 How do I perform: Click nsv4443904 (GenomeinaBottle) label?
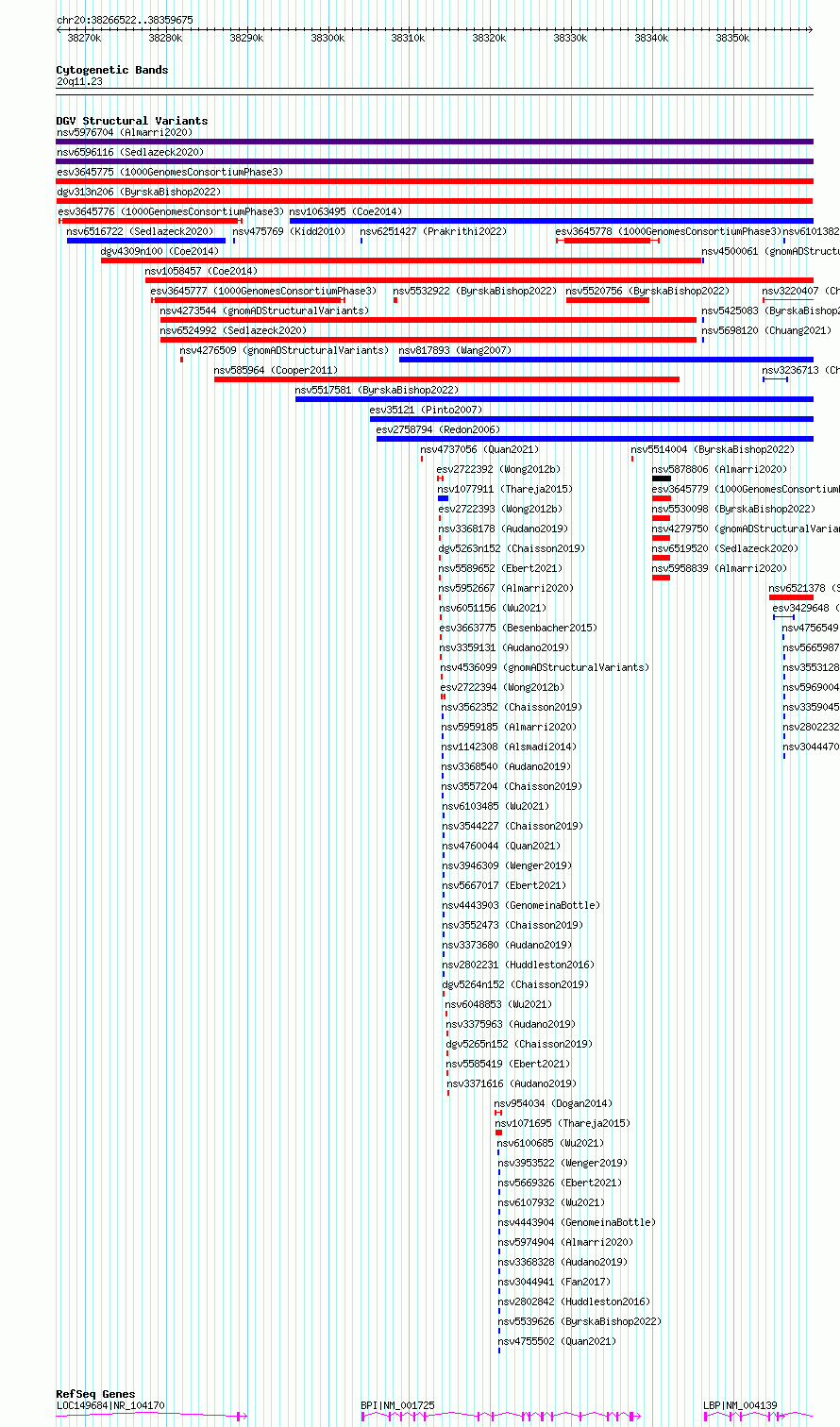(x=577, y=1222)
